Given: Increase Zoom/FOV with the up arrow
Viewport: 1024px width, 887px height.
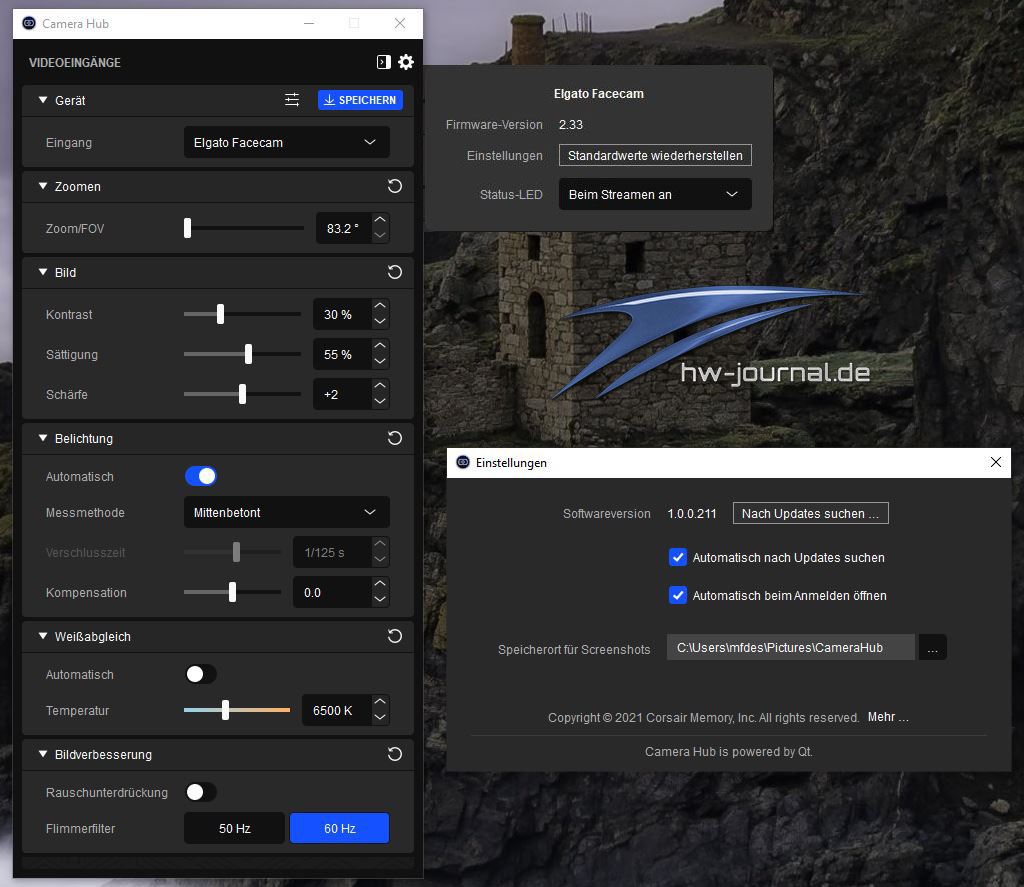Looking at the screenshot, I should pos(380,221).
